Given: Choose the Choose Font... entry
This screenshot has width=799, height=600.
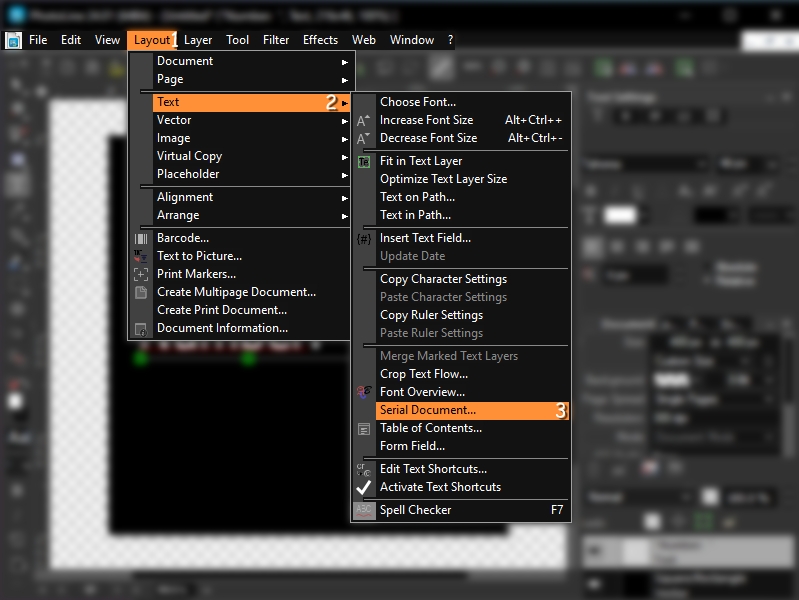Looking at the screenshot, I should coord(418,102).
